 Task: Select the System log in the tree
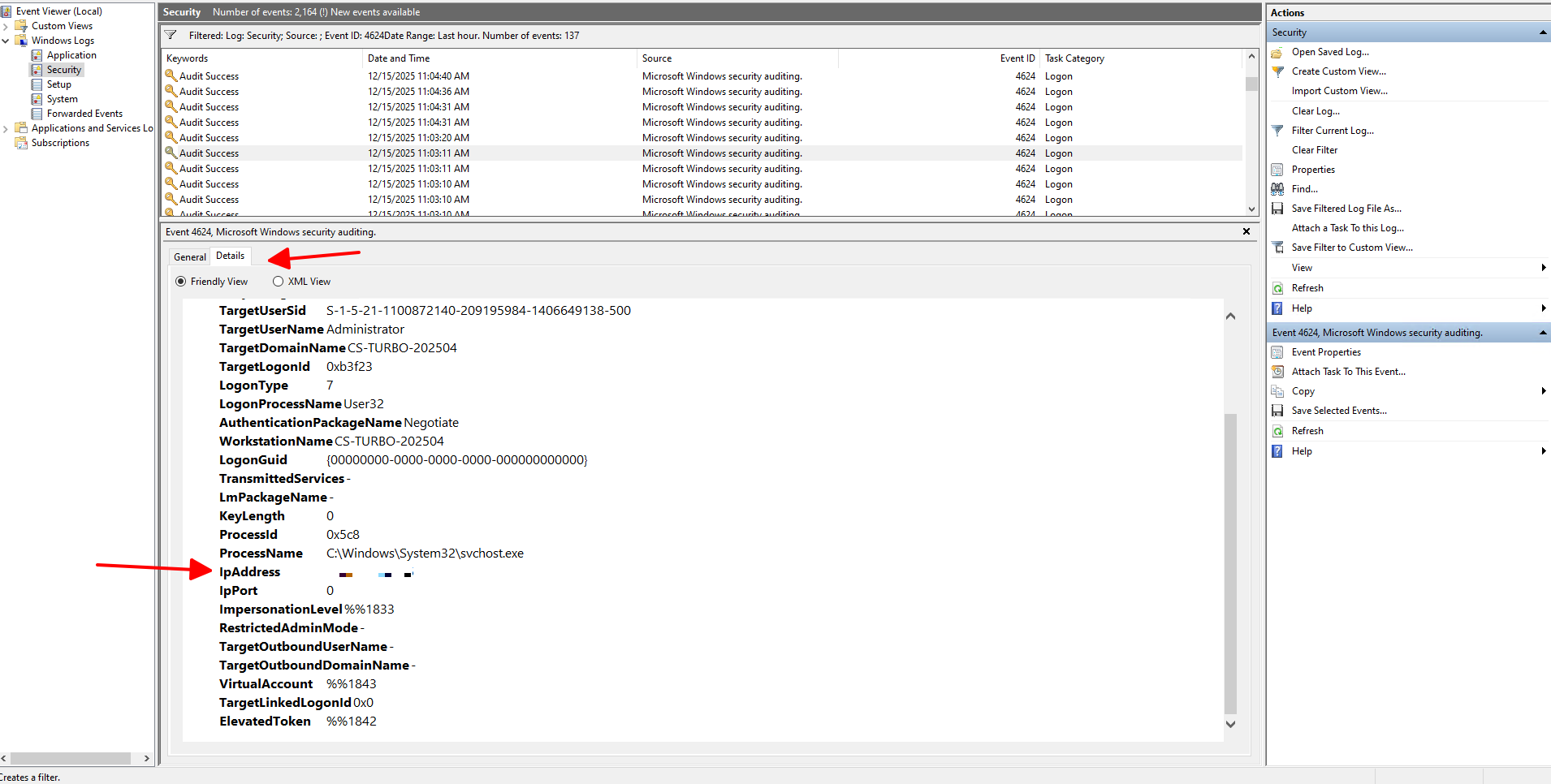pos(62,99)
